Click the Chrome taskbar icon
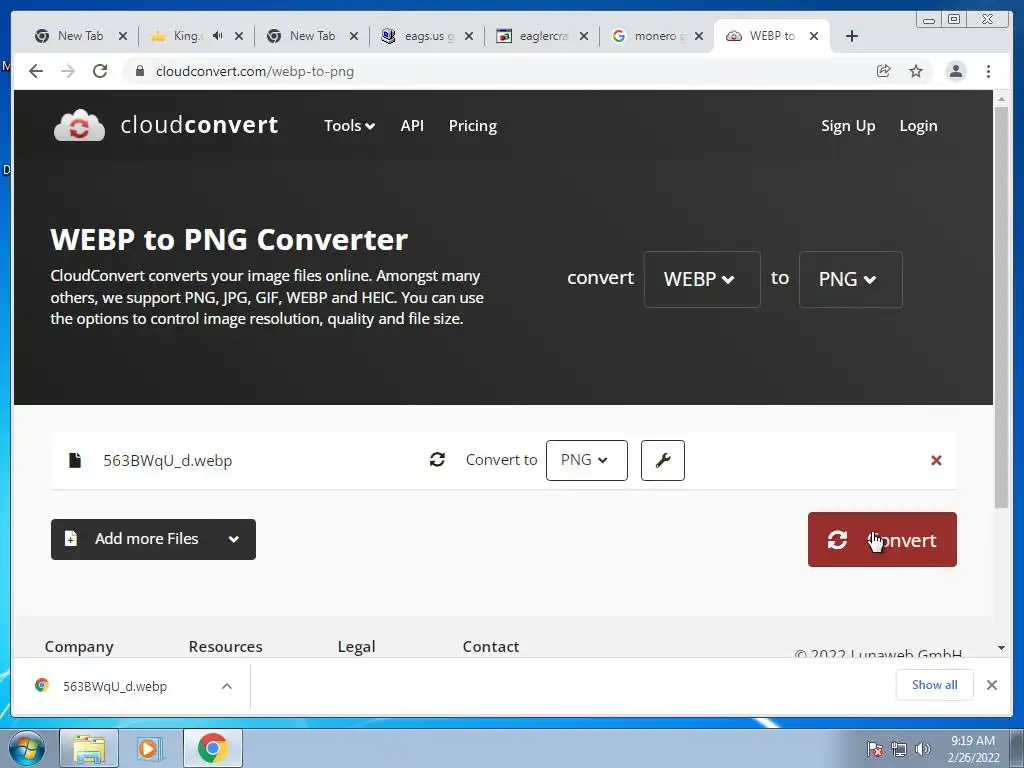 212,748
